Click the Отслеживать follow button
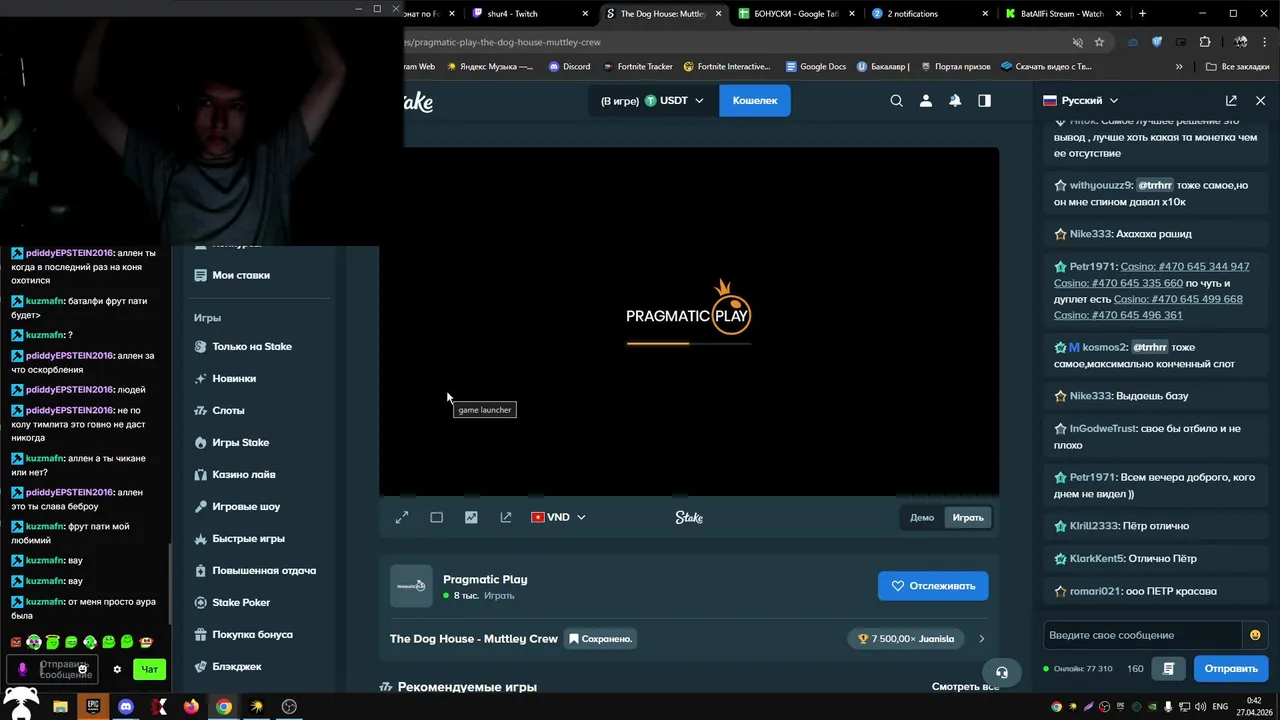This screenshot has height=720, width=1280. tap(933, 586)
